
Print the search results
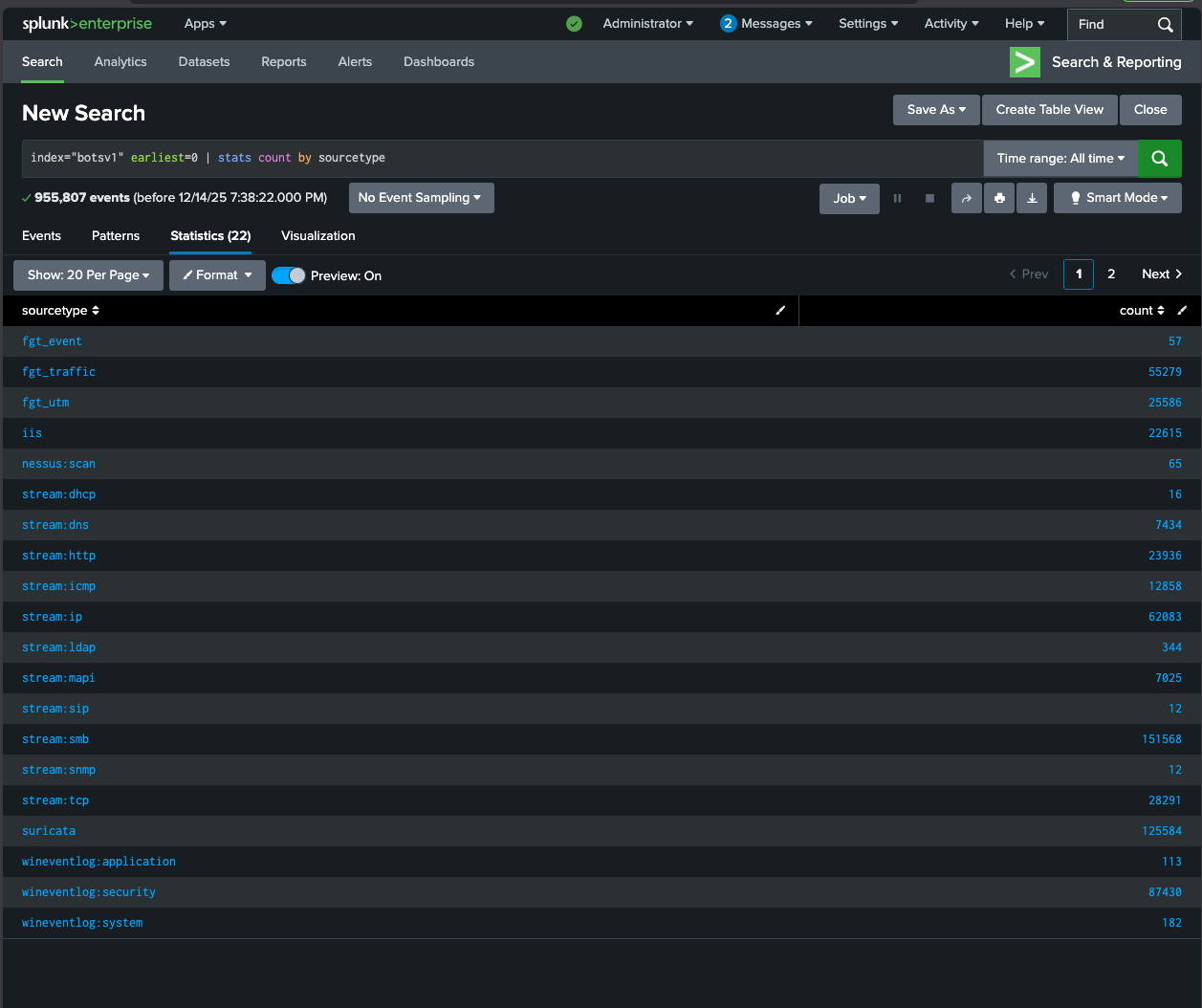point(999,198)
